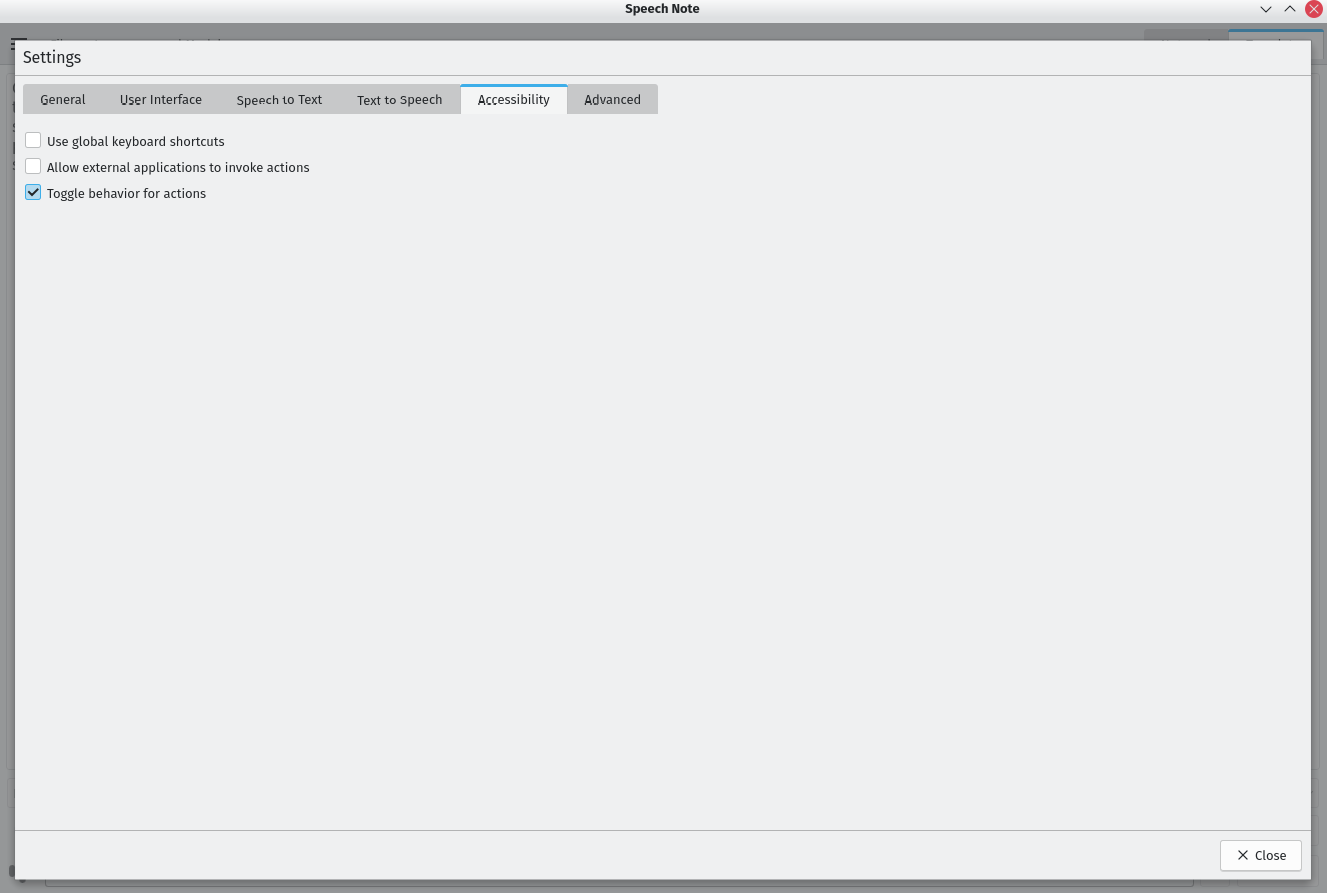Go to the Text to Speech tab
The image size is (1327, 893).
[x=399, y=99]
